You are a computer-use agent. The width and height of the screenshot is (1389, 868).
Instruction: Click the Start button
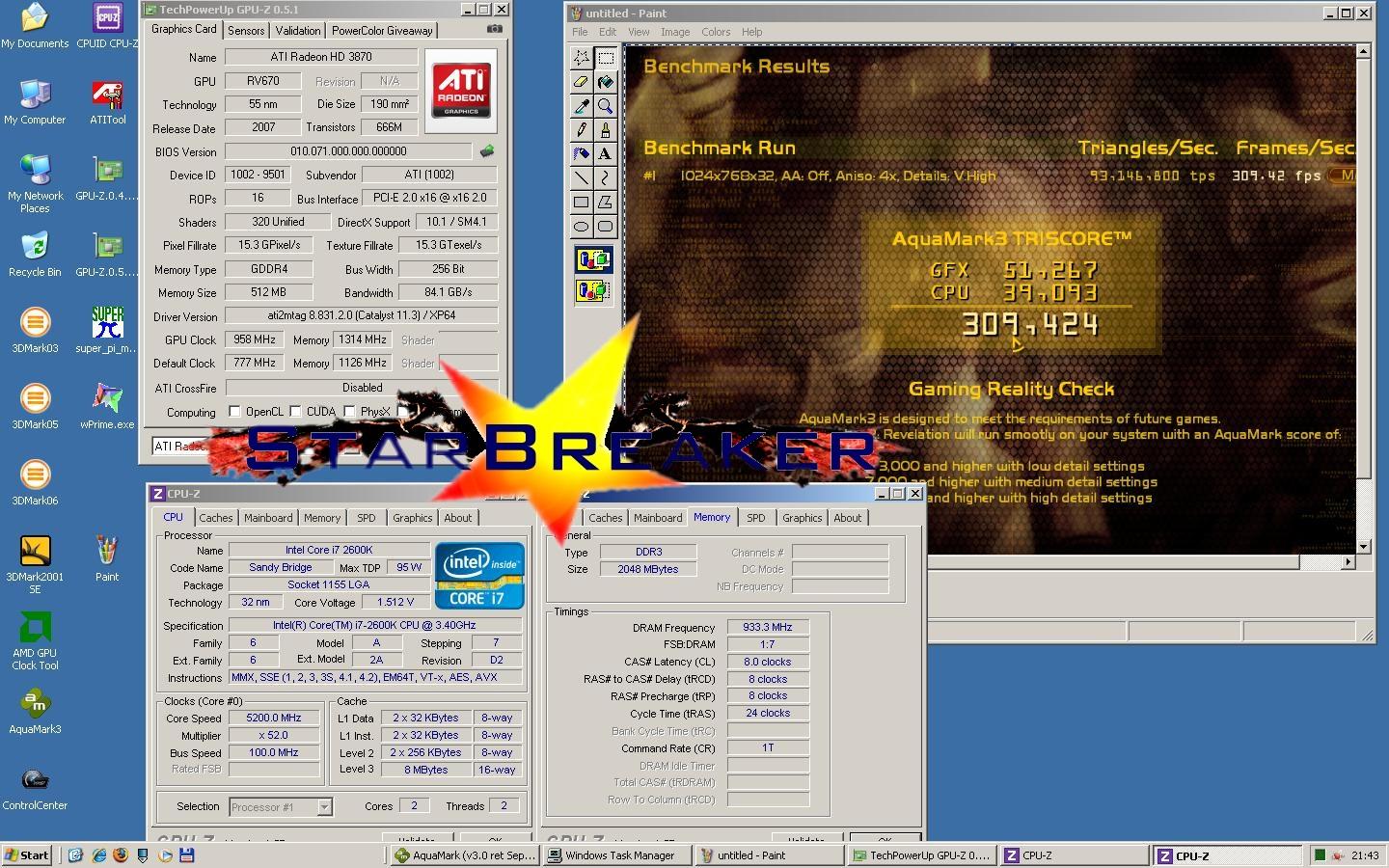(28, 855)
